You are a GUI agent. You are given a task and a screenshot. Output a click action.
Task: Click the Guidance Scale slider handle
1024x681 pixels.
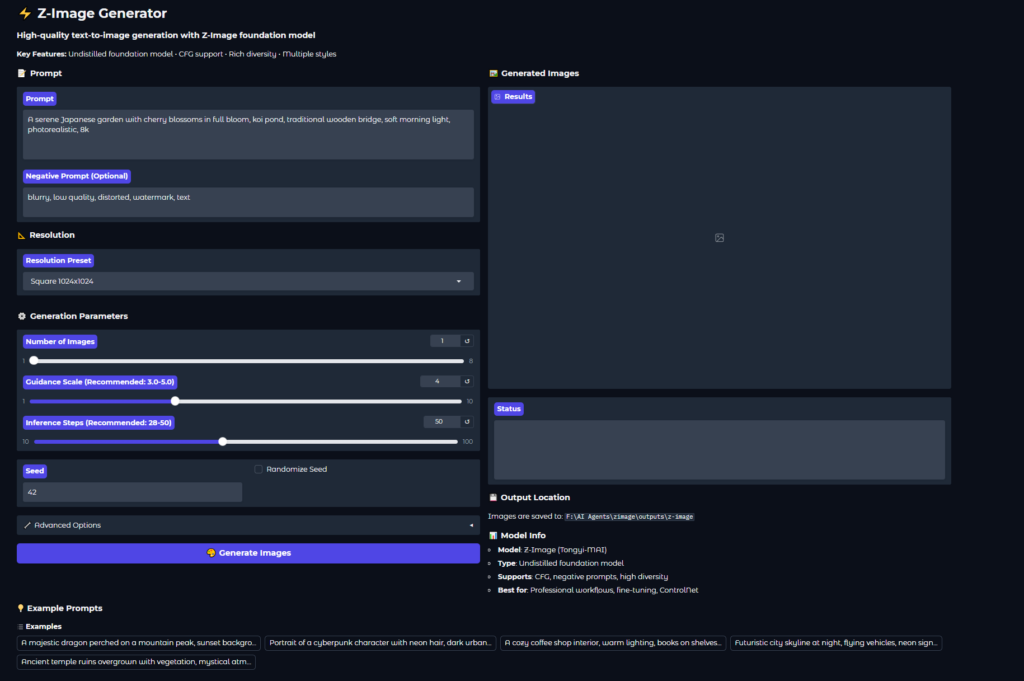point(175,401)
